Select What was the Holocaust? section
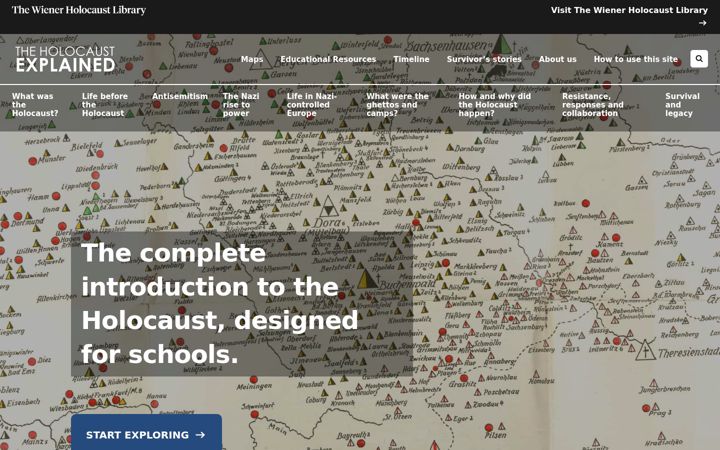Image resolution: width=720 pixels, height=450 pixels. 35,105
